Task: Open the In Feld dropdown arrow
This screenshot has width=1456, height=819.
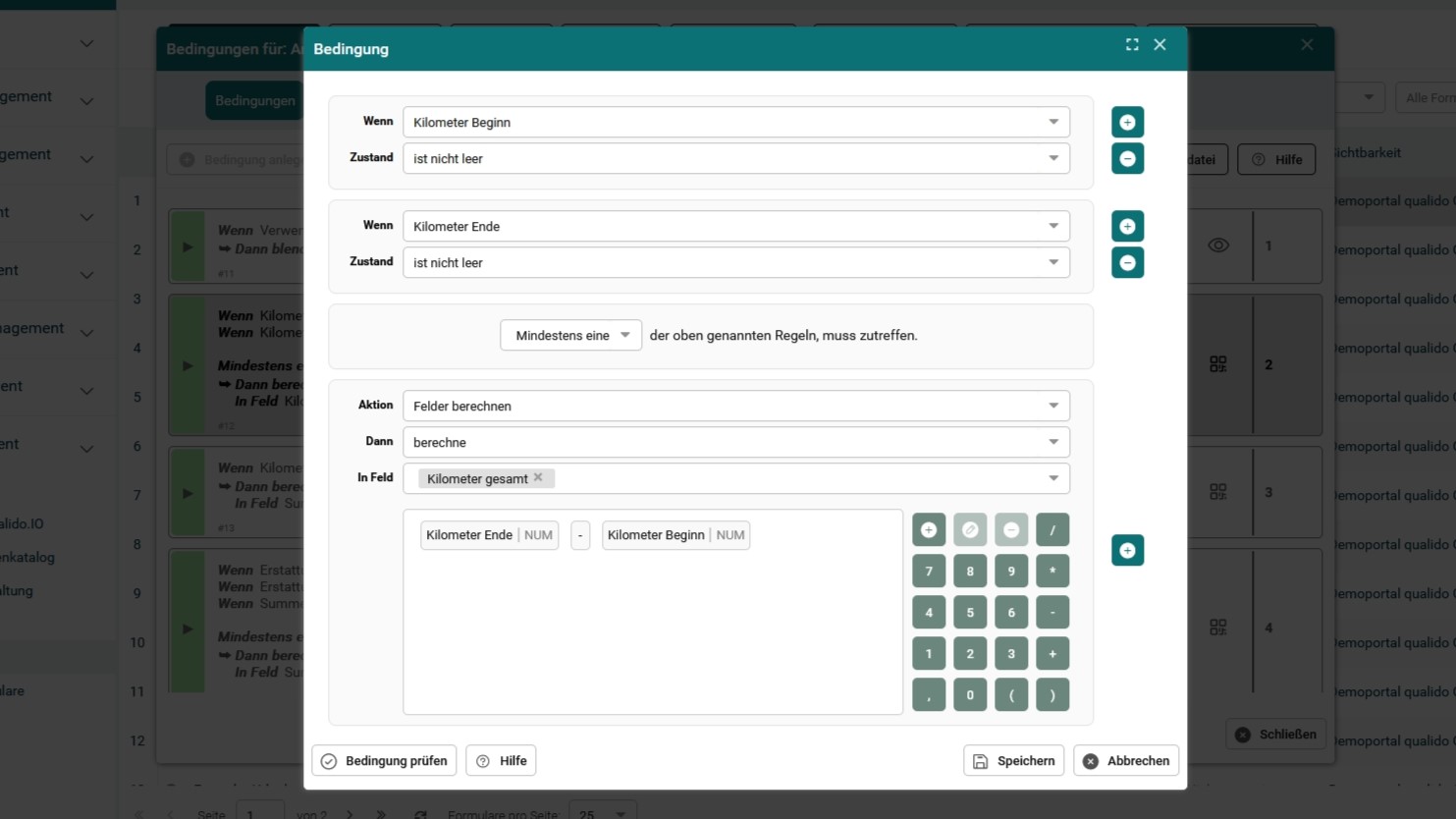Action: click(x=1053, y=478)
